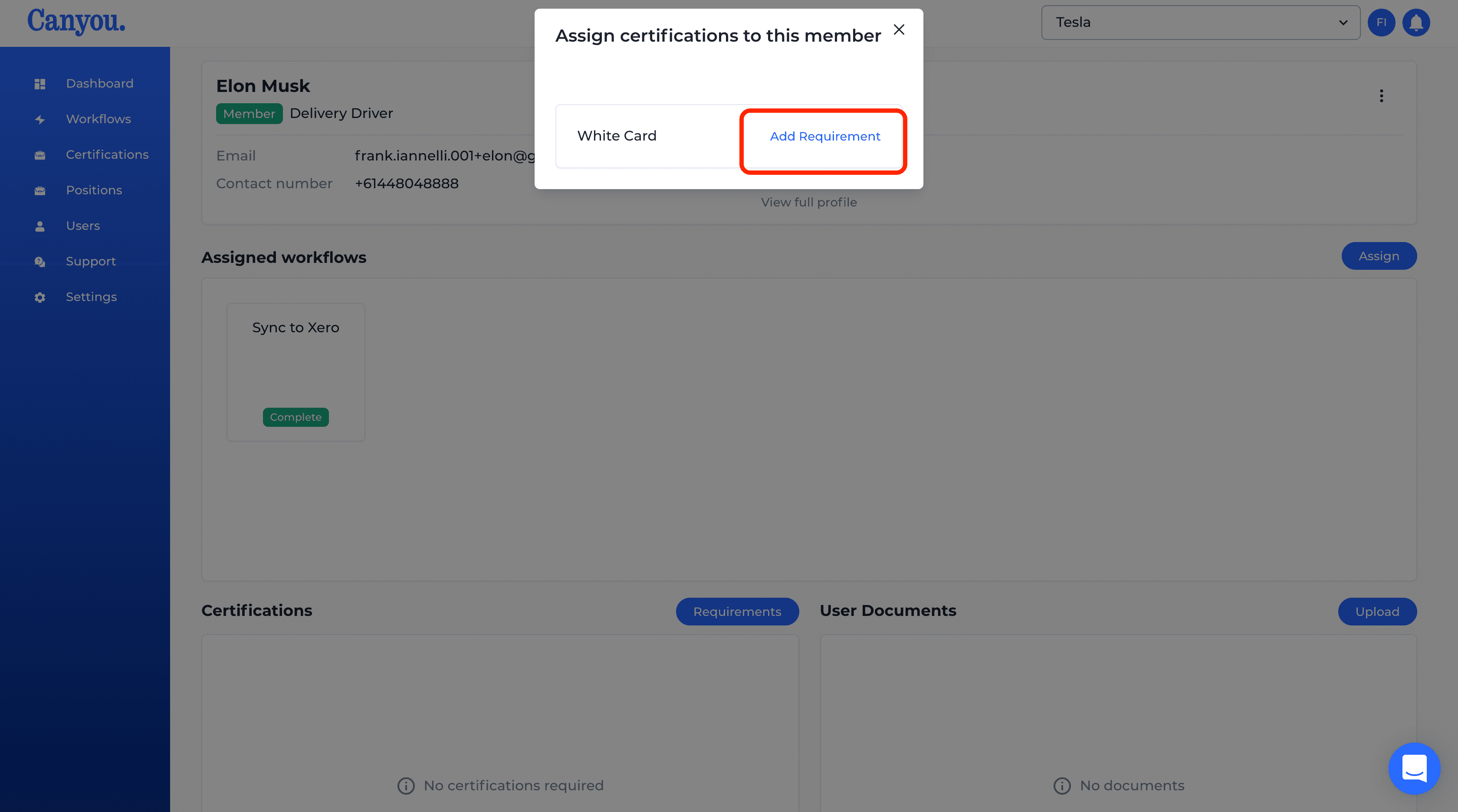Click the Support sidebar icon

click(40, 261)
